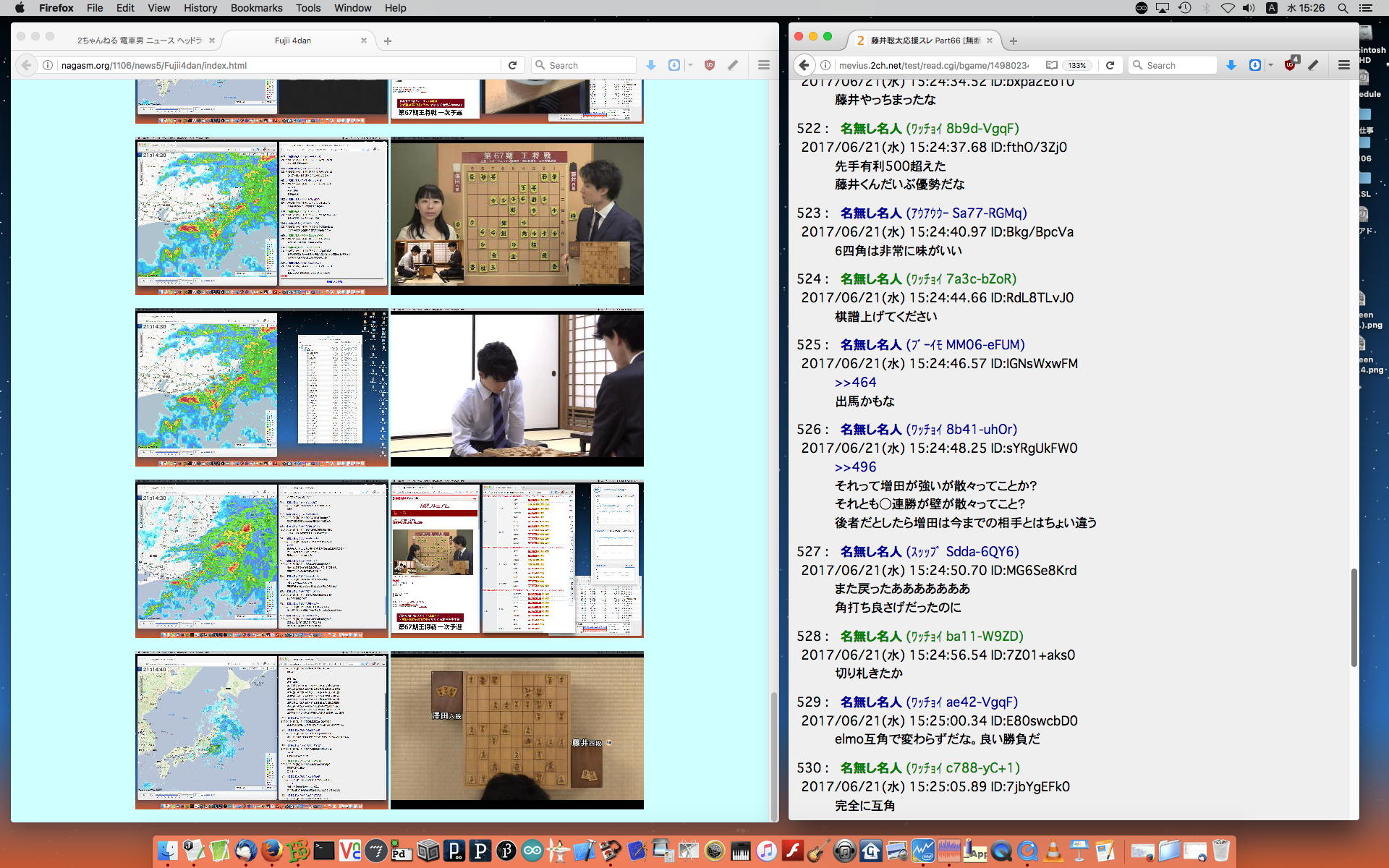Screen dimensions: 1389x868
Task: Follow the >>464 reply link
Action: coord(855,383)
